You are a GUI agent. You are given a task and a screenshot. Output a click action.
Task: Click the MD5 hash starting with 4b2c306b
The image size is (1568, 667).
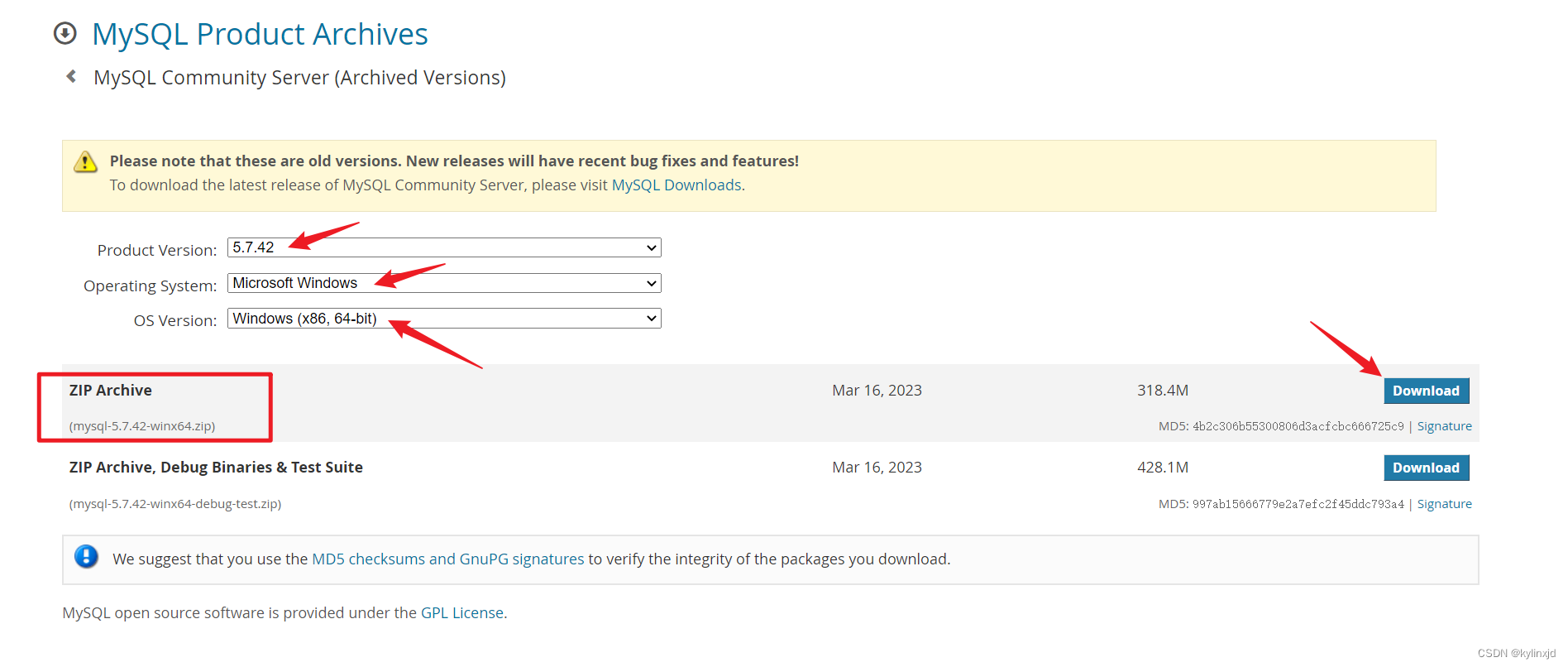[x=1298, y=426]
